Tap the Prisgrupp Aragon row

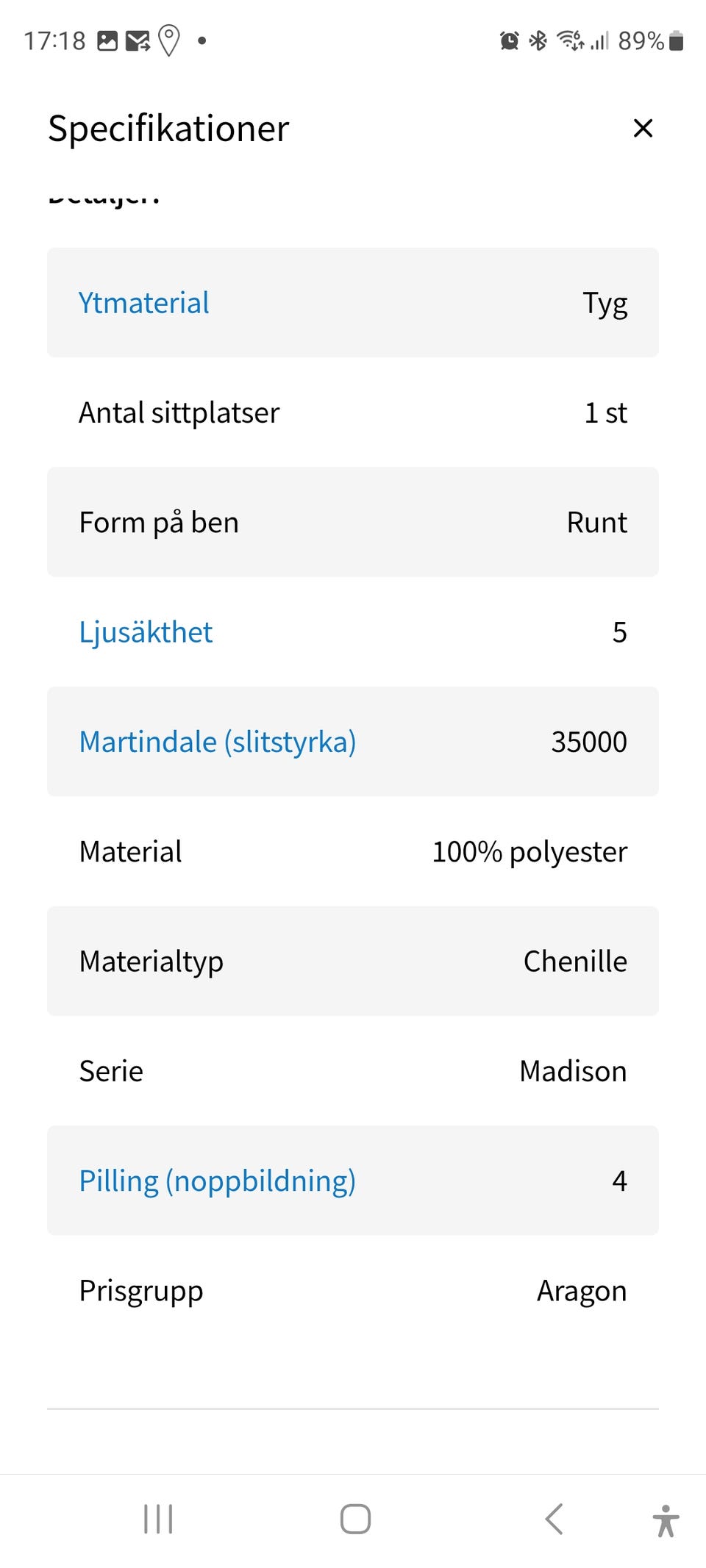pyautogui.click(x=353, y=1291)
